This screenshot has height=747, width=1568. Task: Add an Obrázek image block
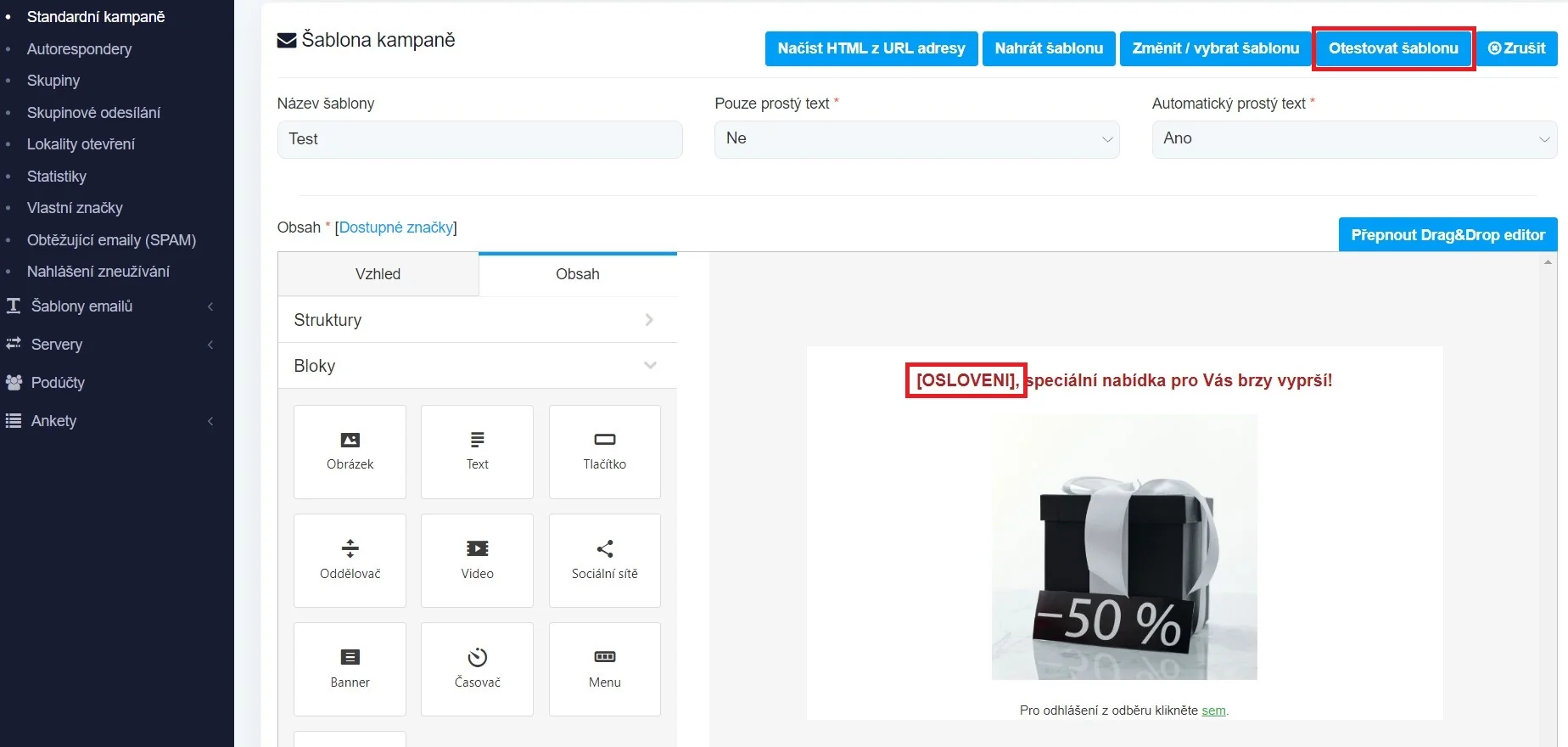(350, 451)
